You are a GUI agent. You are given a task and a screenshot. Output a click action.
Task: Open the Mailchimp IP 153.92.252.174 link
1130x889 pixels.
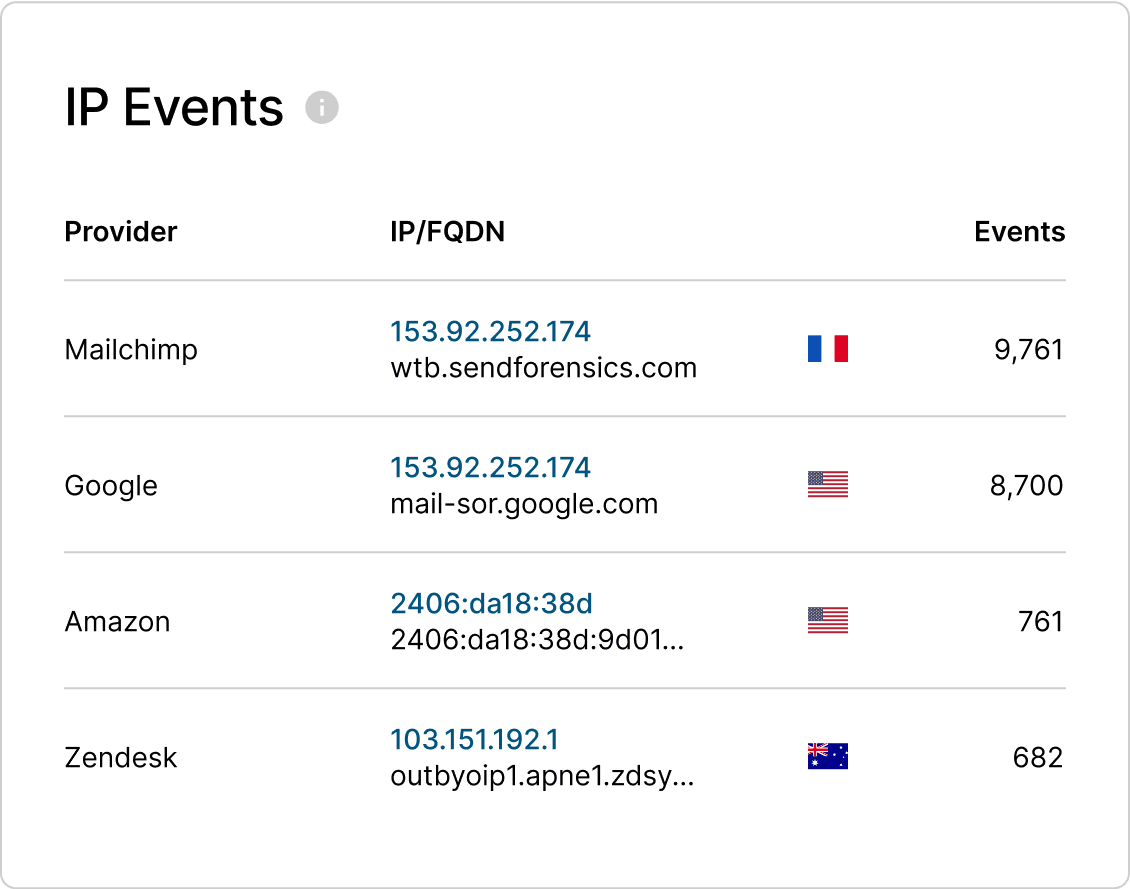pyautogui.click(x=490, y=331)
